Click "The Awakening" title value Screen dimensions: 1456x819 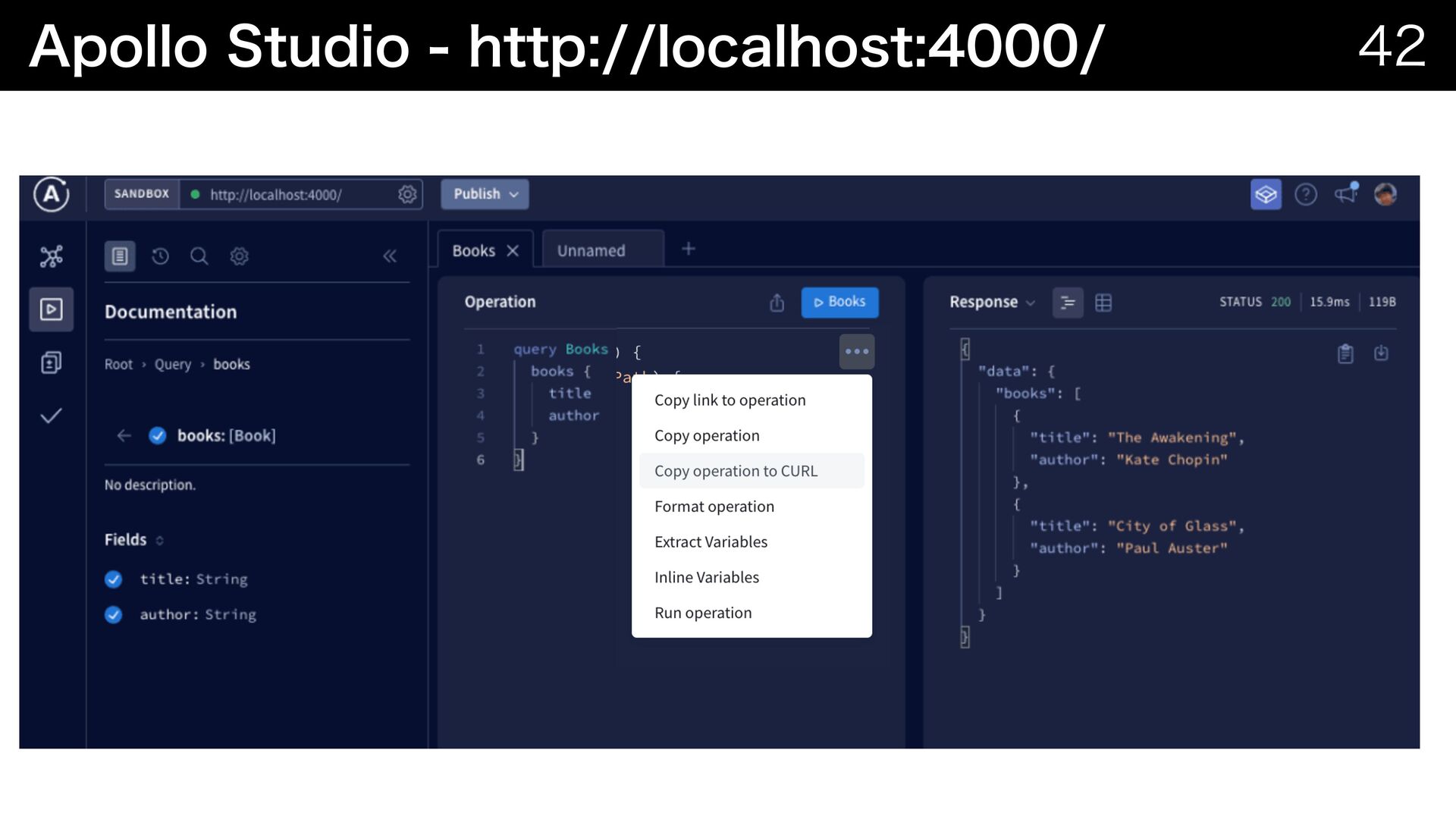coord(1172,438)
